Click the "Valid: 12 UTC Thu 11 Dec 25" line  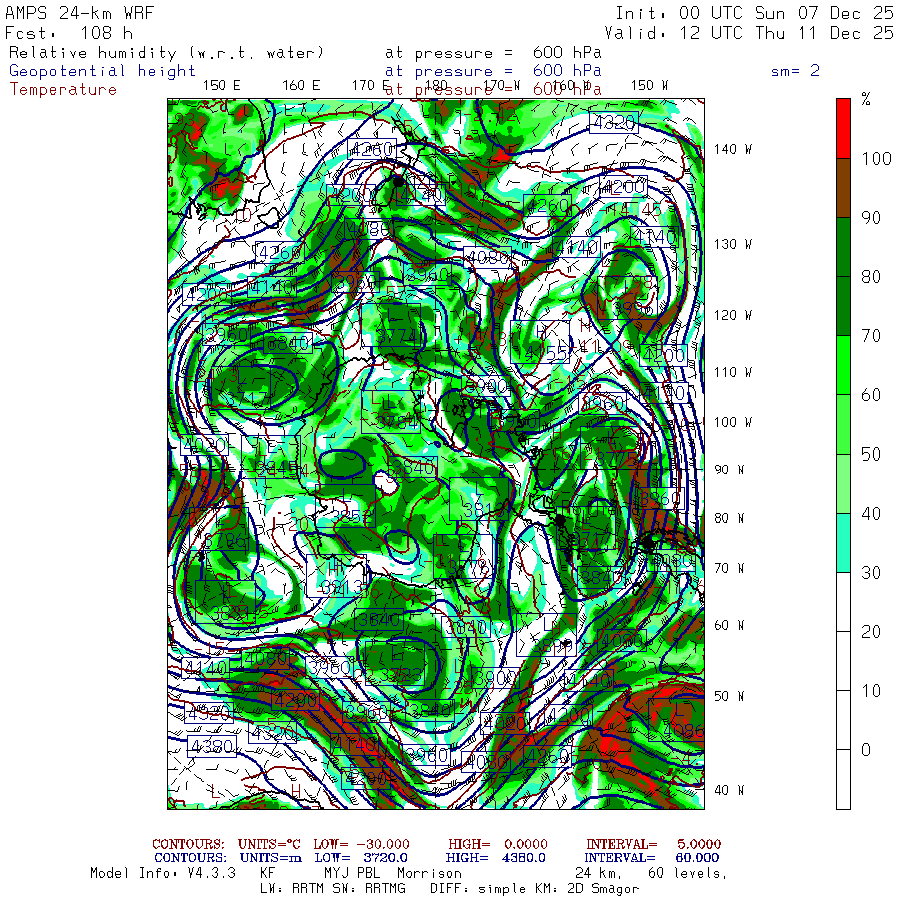[754, 32]
